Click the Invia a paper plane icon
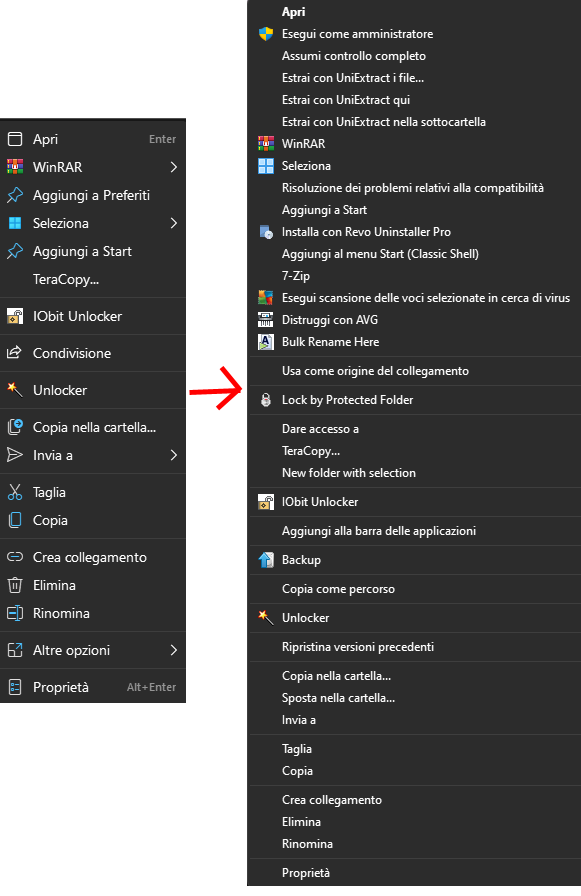The image size is (581, 896). [15, 455]
